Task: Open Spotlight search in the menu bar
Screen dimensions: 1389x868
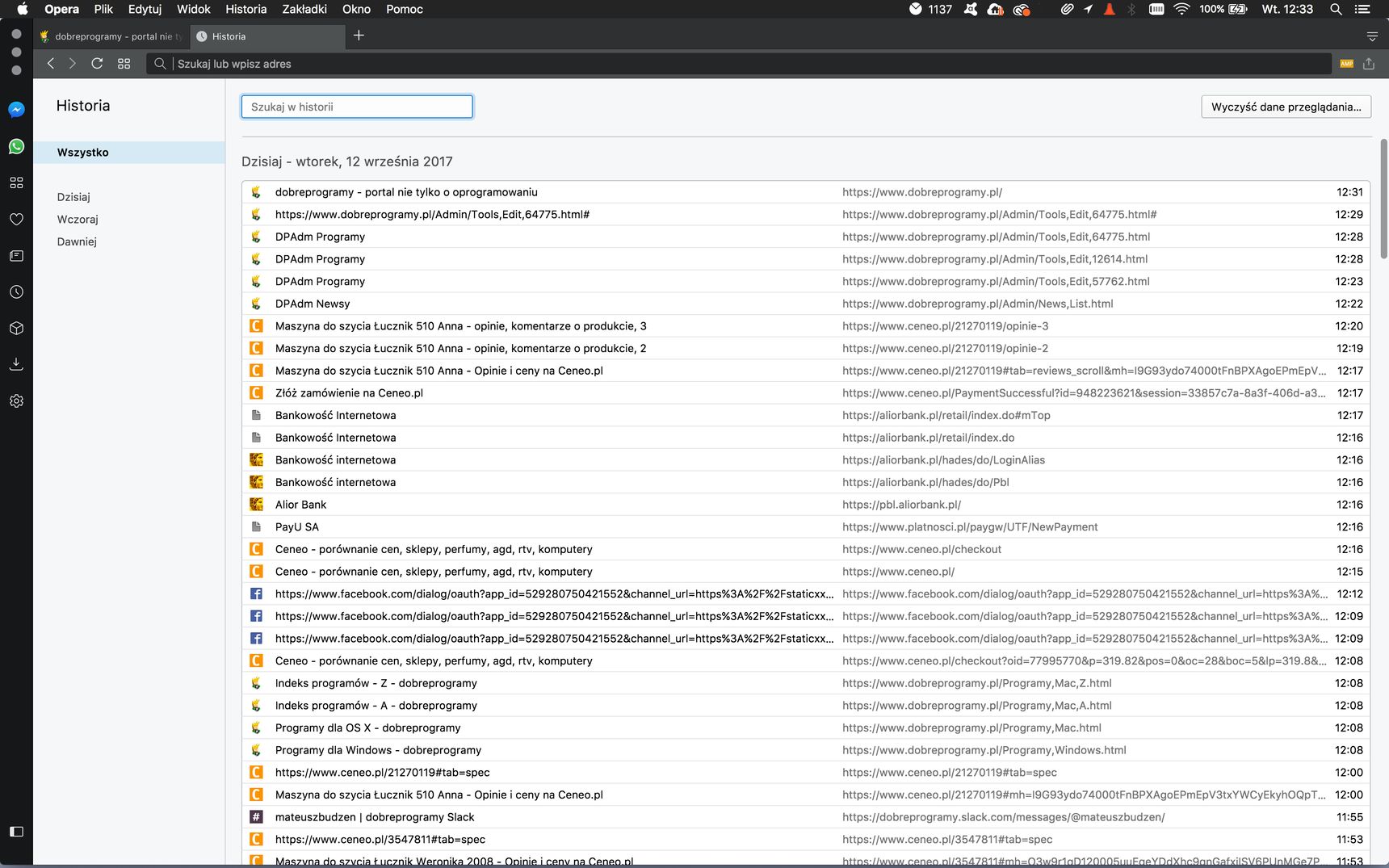Action: [x=1336, y=9]
